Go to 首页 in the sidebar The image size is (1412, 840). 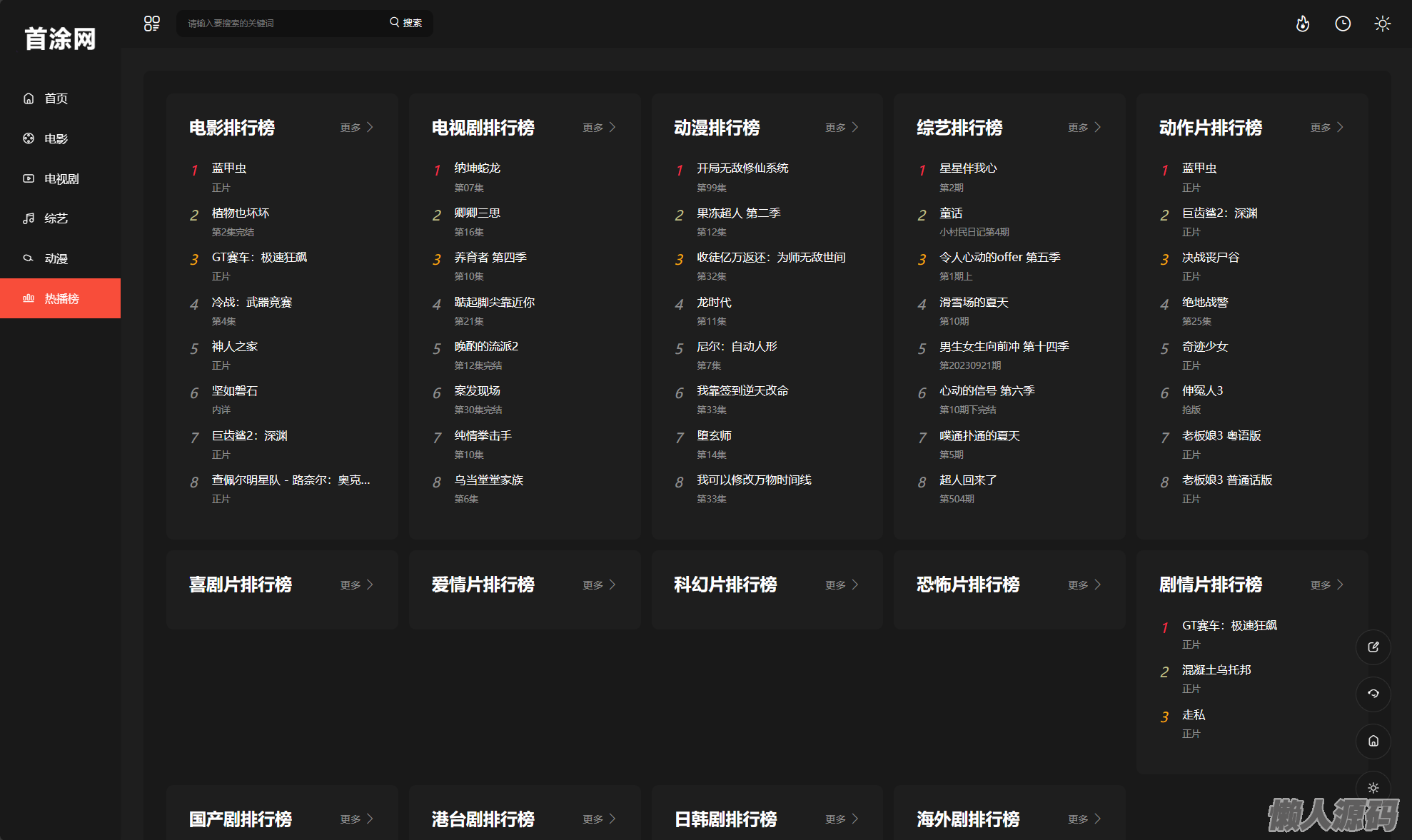(56, 98)
